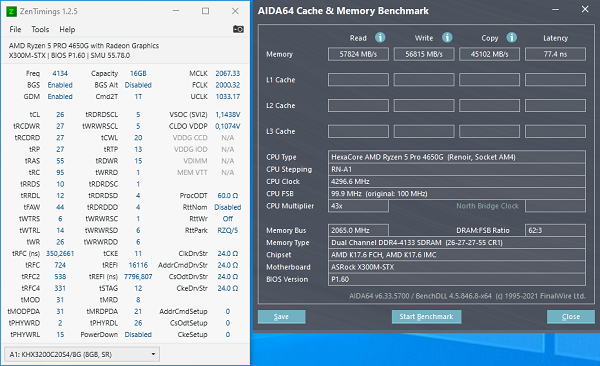Click the Memory Copy value 45102 MB/s
This screenshot has width=600, height=366.
pyautogui.click(x=489, y=54)
